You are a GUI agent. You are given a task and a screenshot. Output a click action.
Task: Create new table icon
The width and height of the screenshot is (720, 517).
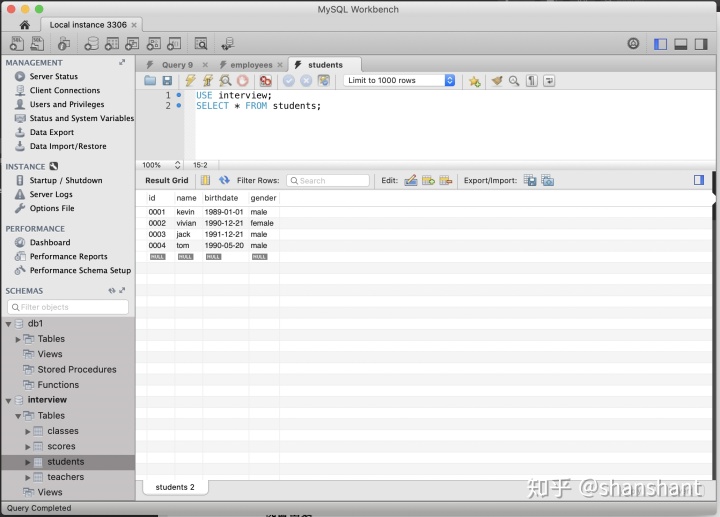[112, 44]
